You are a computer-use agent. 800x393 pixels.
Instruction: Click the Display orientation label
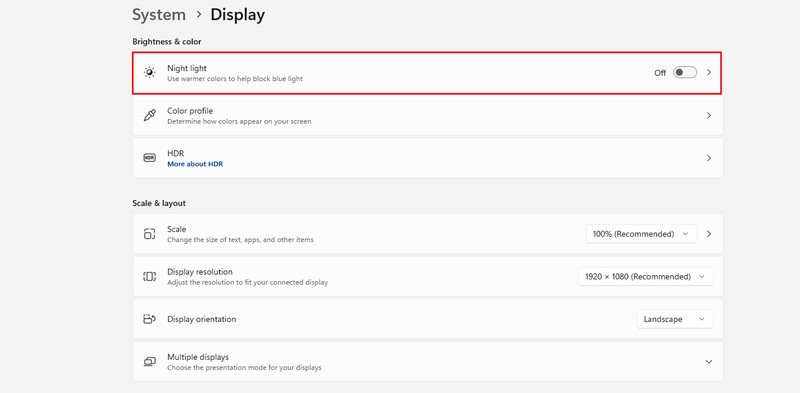coord(202,319)
